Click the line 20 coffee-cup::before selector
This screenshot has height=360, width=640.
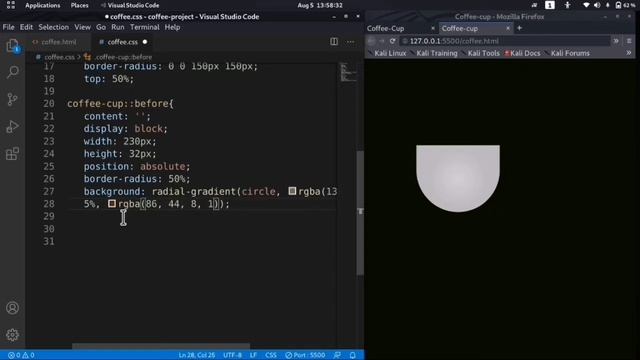tap(120, 104)
